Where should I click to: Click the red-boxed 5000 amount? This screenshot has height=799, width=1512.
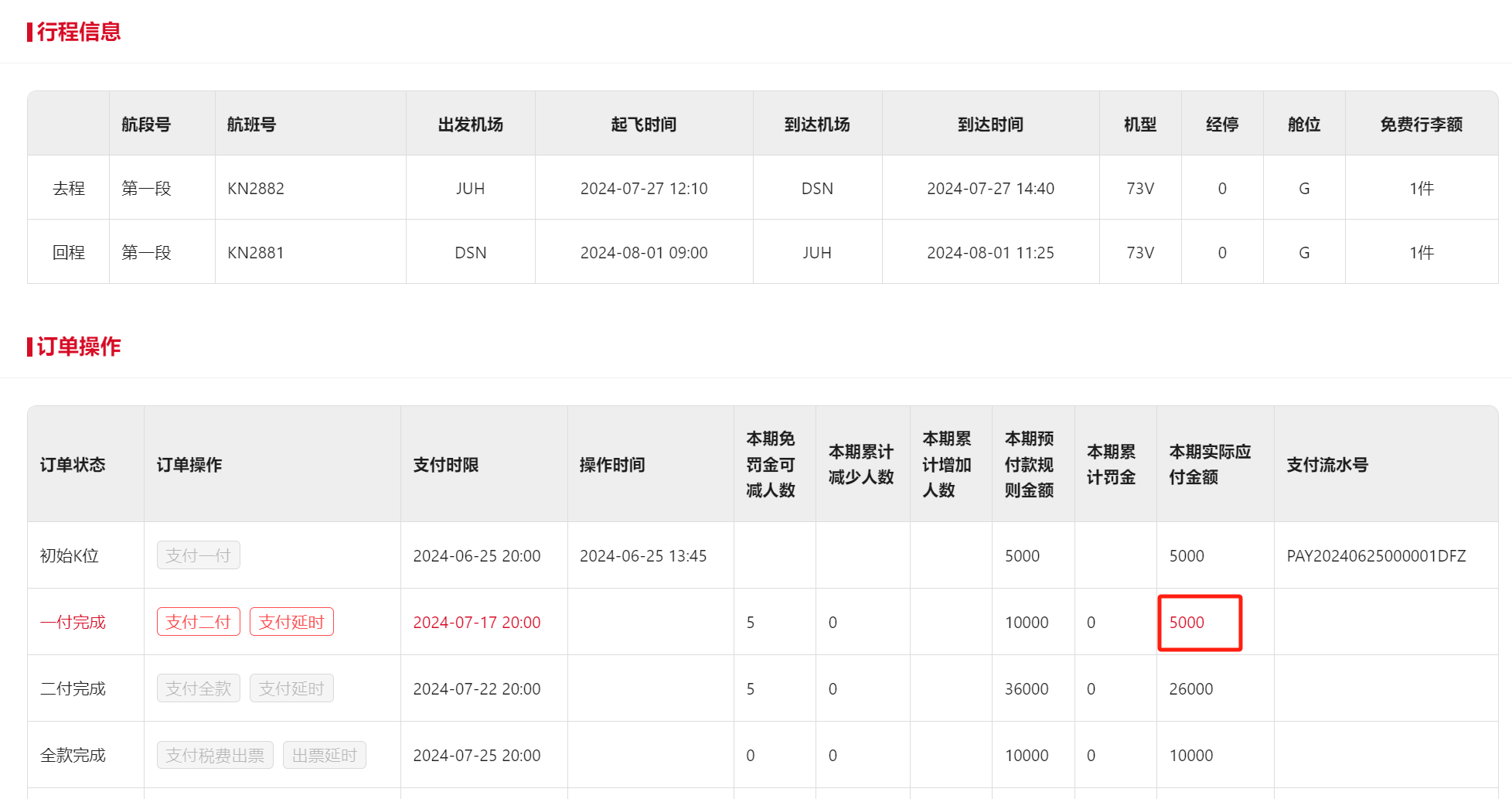[1187, 623]
